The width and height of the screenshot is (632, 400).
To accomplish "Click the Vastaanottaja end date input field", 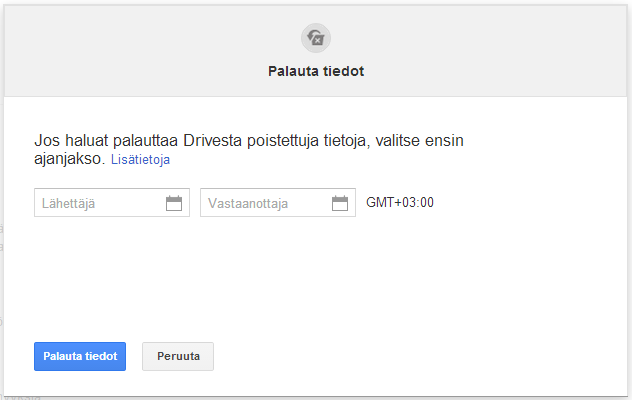I will click(264, 203).
